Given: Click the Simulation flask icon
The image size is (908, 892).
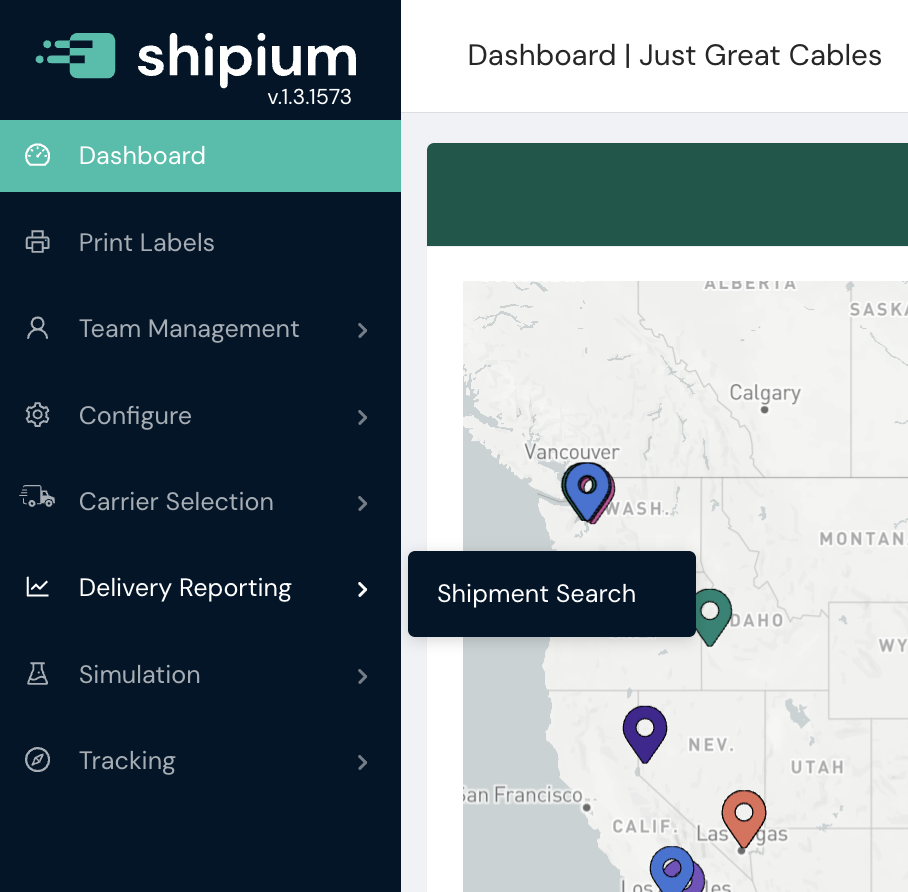Looking at the screenshot, I should [x=38, y=674].
